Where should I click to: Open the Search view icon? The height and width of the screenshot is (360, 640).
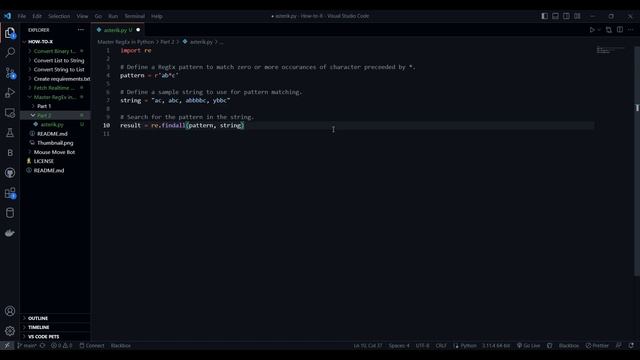tap(10, 52)
